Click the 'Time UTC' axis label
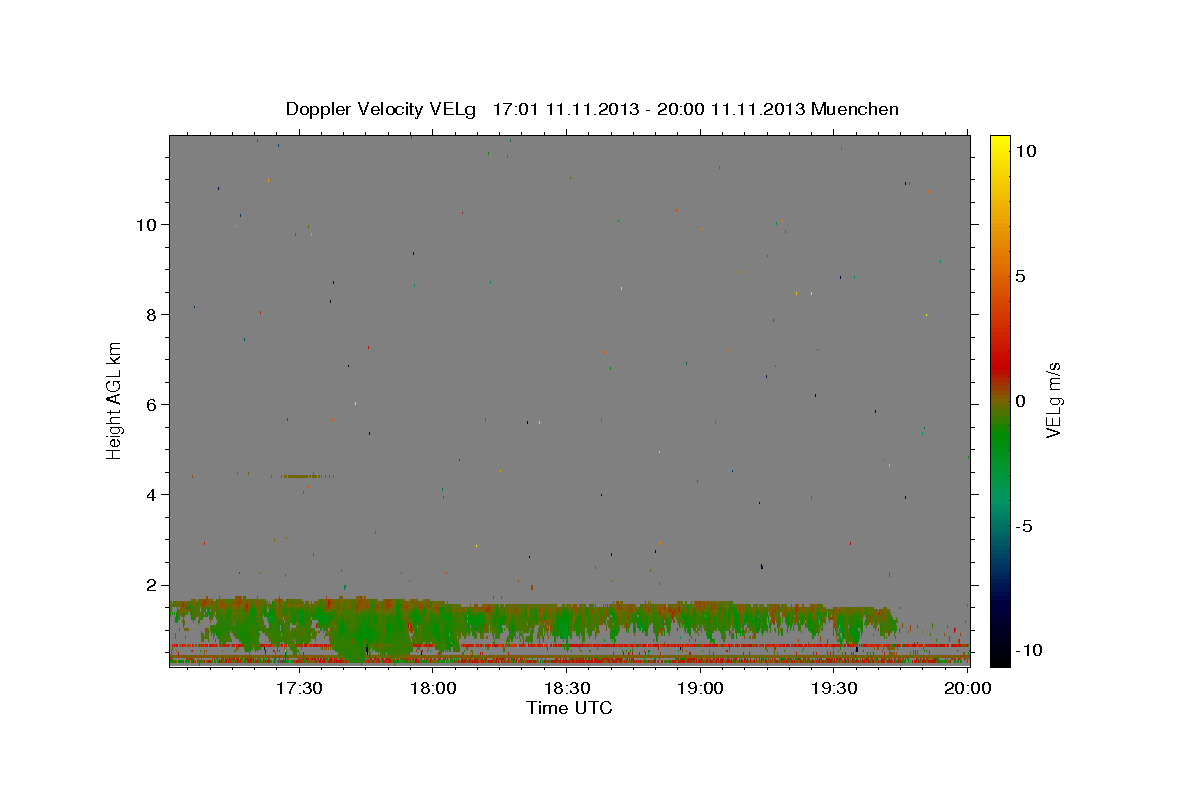 pos(569,708)
